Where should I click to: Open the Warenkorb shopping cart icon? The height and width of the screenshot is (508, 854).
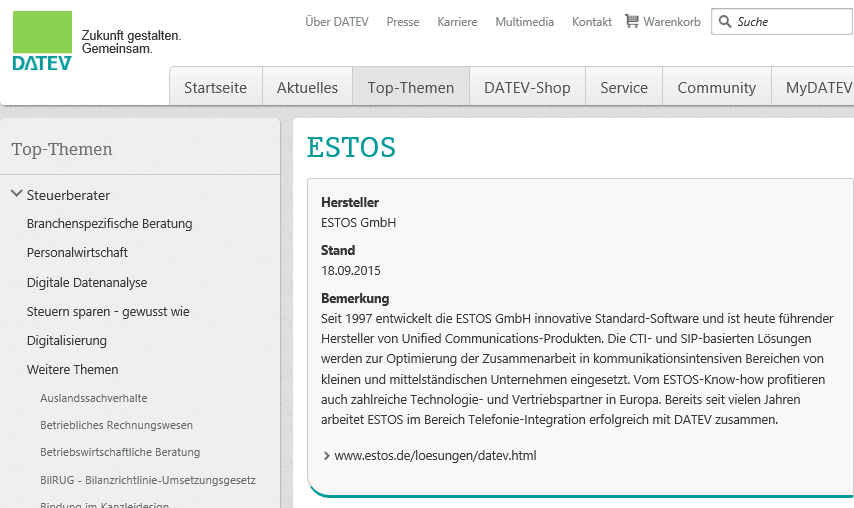[x=632, y=21]
